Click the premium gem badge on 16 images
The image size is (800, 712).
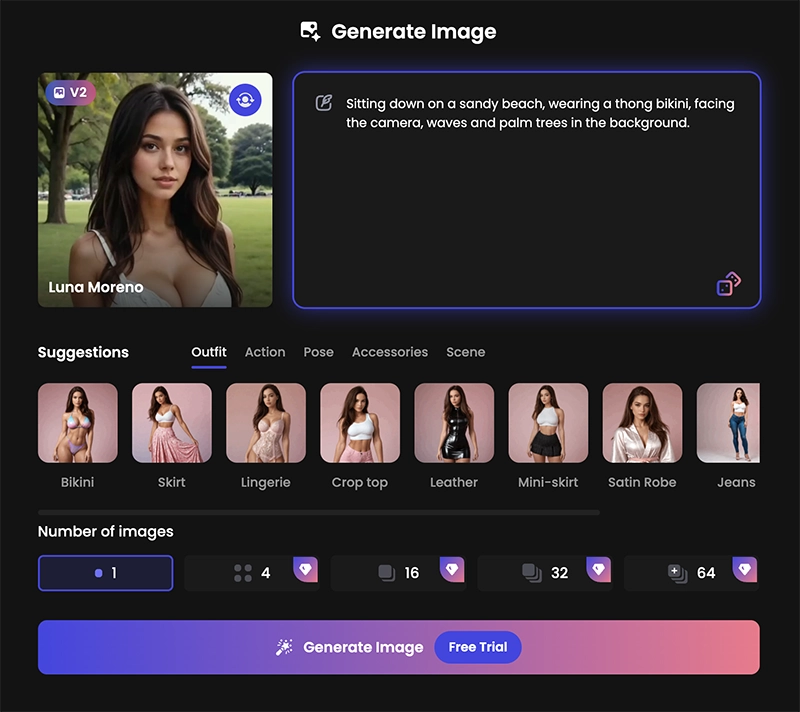point(452,569)
